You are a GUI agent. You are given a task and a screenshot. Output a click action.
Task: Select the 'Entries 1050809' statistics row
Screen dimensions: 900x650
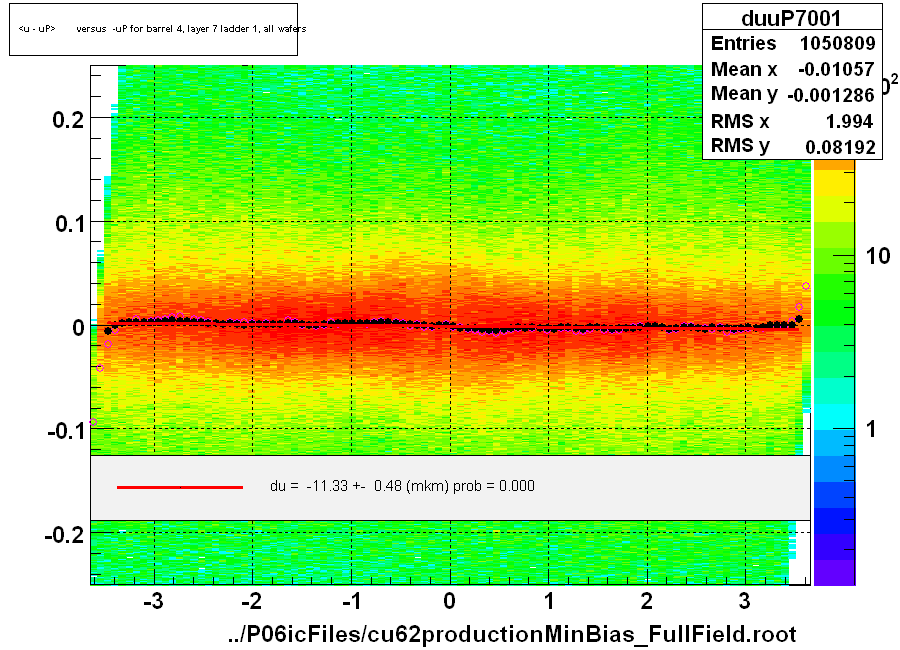(793, 43)
